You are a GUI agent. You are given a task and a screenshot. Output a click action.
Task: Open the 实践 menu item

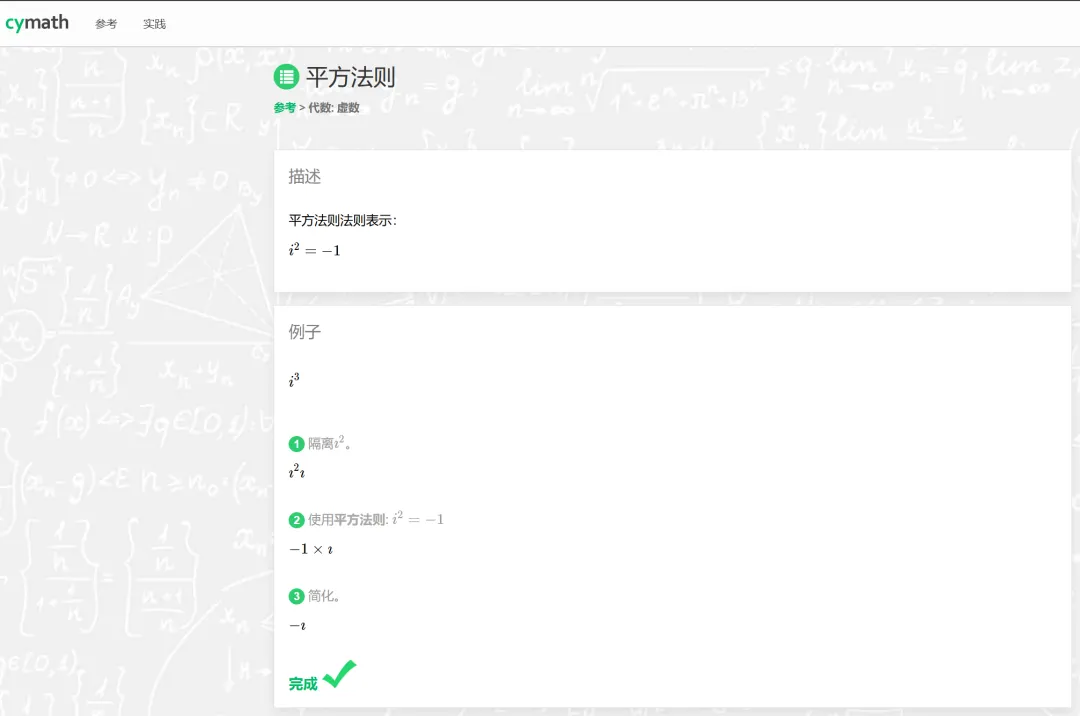click(x=154, y=24)
